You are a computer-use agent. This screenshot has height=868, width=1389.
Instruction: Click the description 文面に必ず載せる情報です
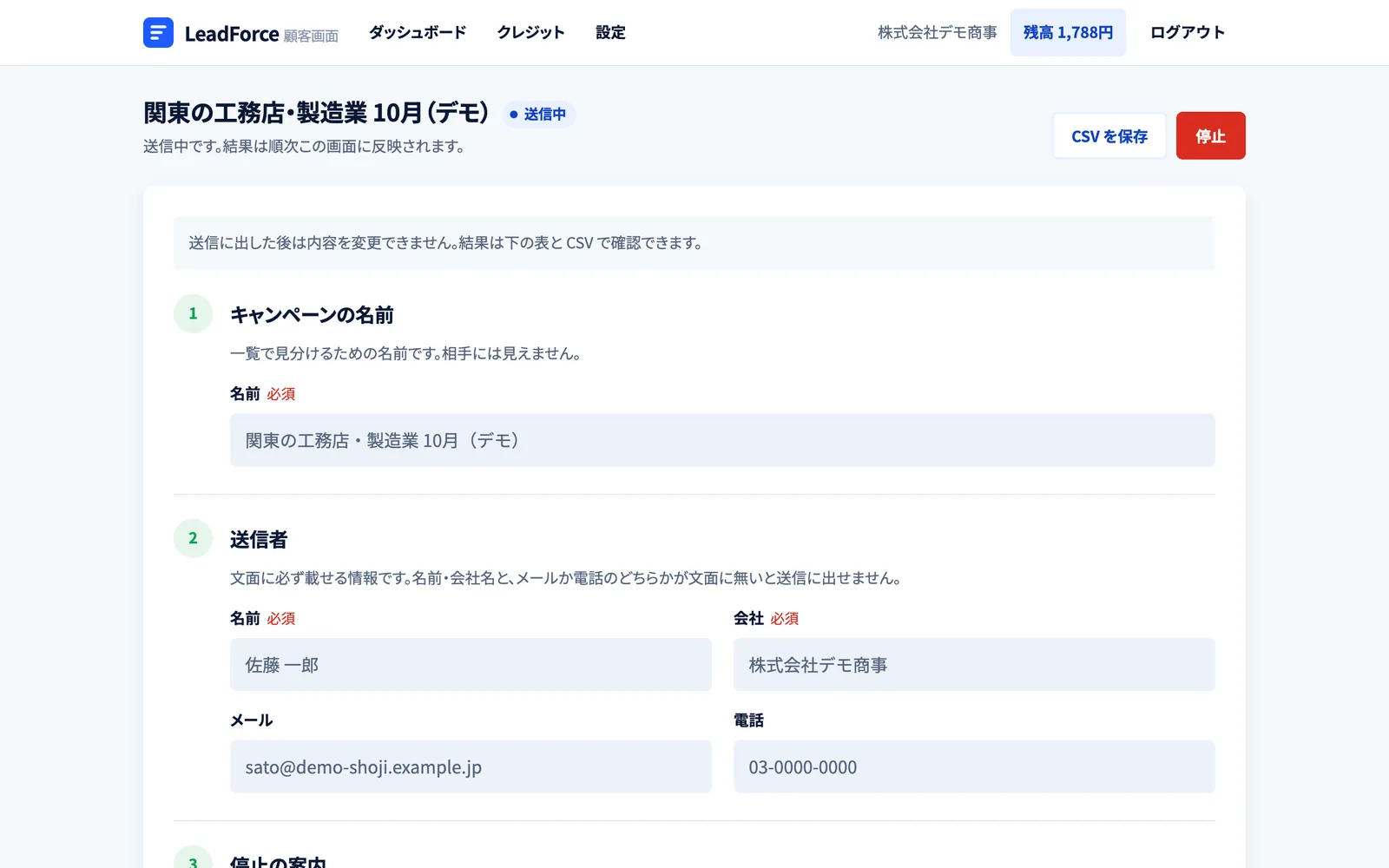click(x=565, y=578)
